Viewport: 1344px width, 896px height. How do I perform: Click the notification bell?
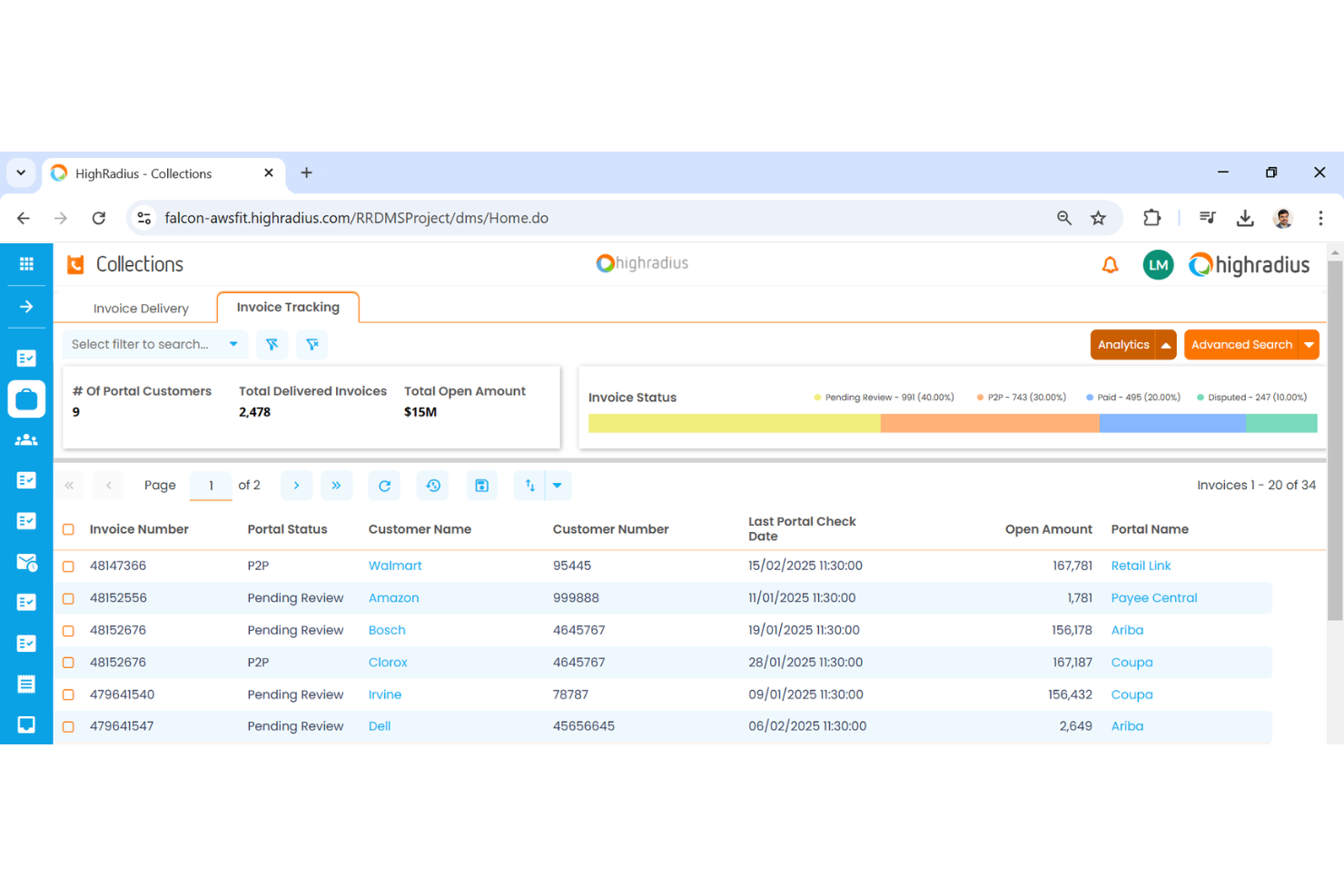(1110, 264)
